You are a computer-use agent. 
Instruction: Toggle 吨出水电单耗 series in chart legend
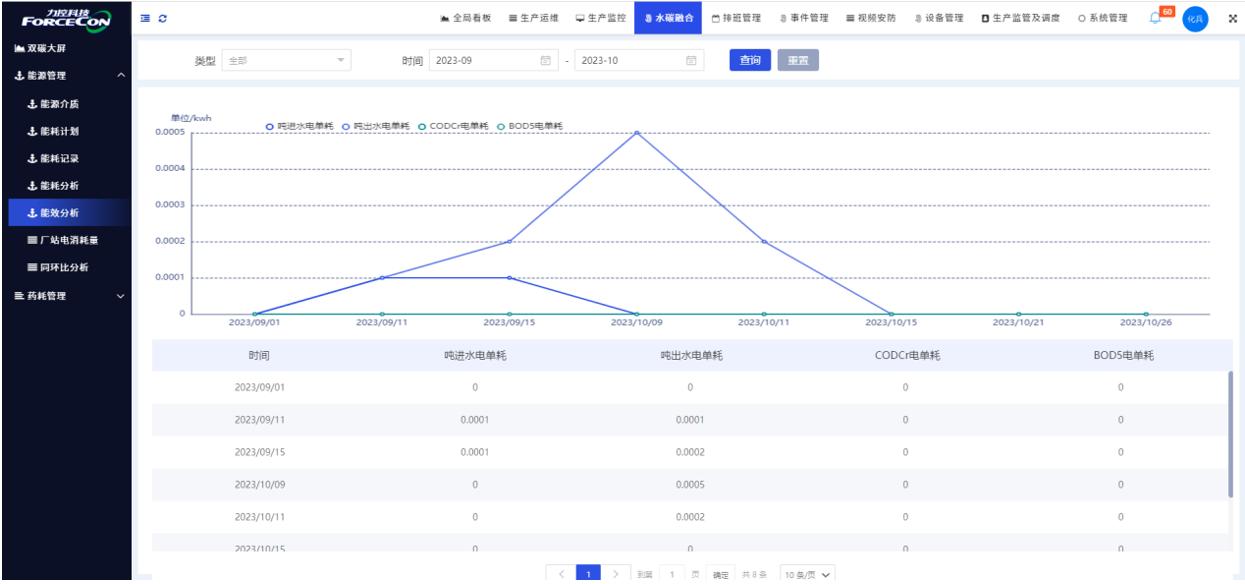coord(378,125)
